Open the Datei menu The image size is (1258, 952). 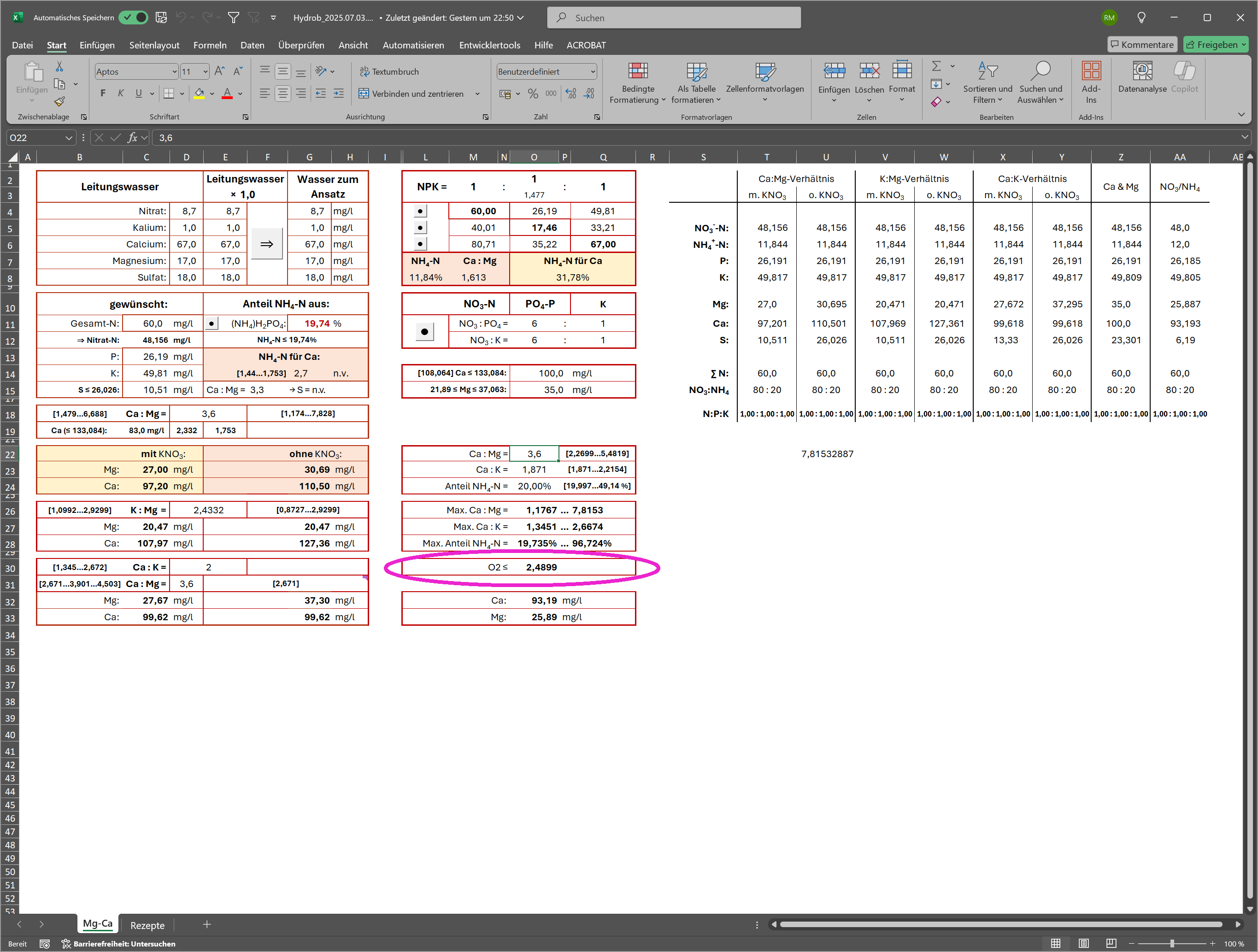pos(22,45)
